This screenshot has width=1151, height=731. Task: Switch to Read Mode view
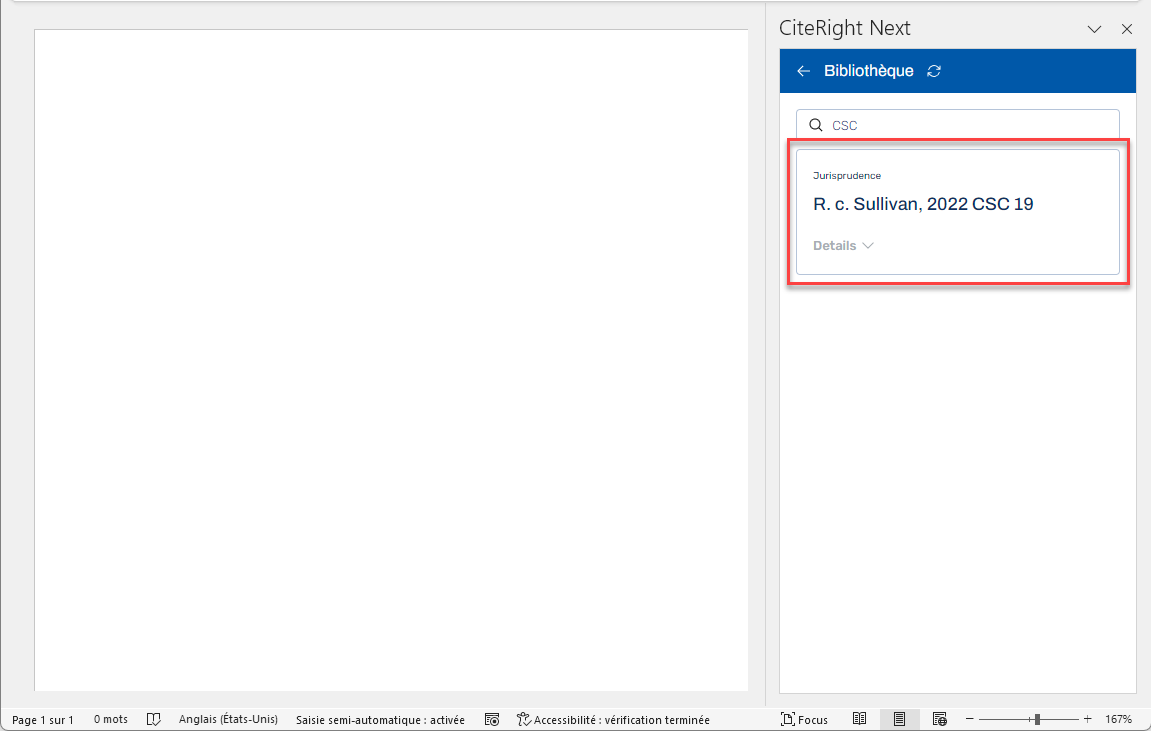pos(860,719)
